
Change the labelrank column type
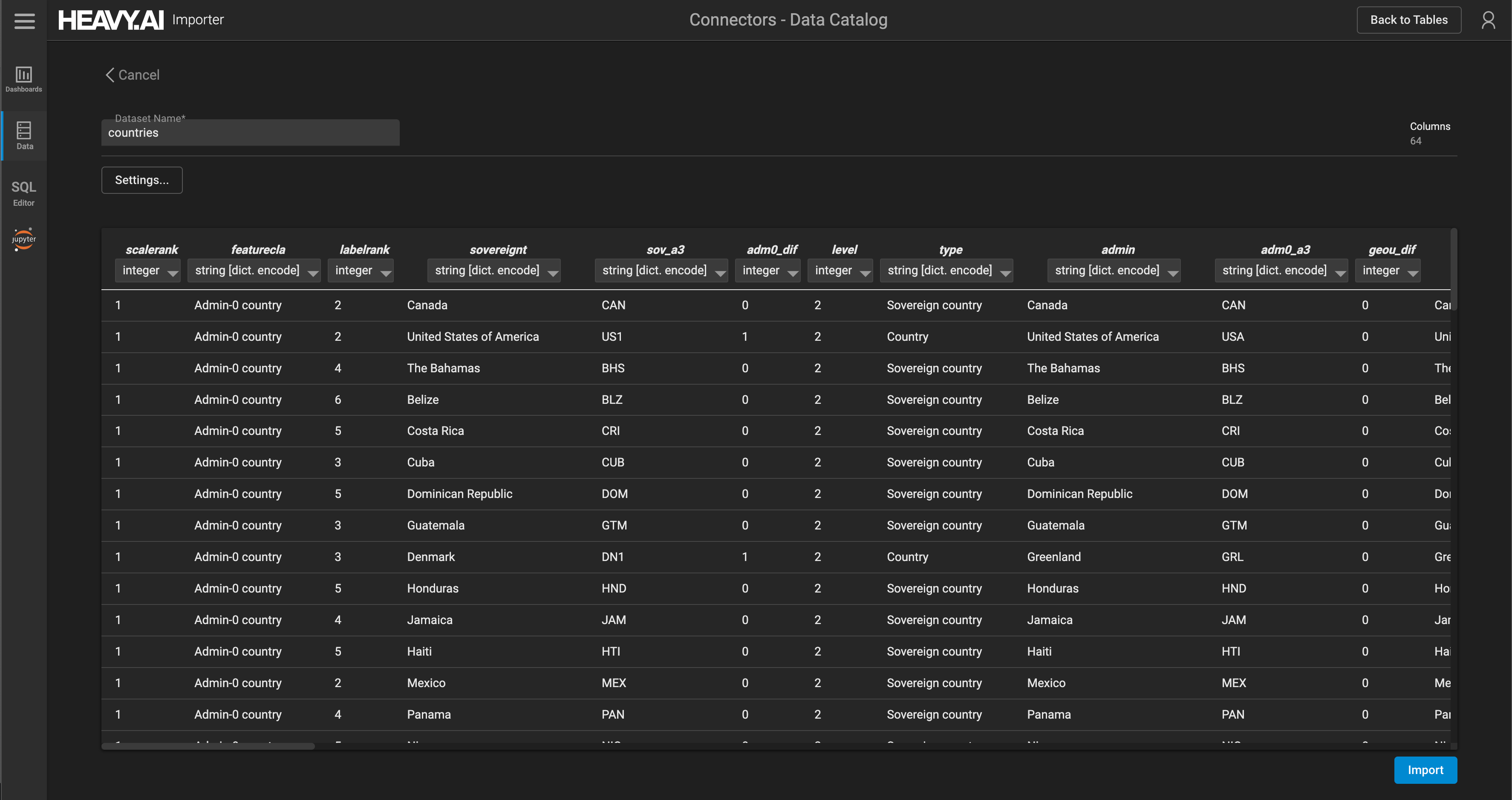click(361, 271)
